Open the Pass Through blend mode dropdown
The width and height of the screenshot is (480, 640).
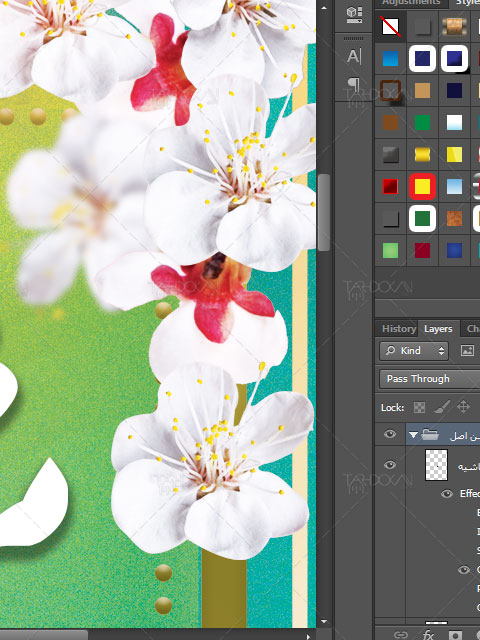429,379
